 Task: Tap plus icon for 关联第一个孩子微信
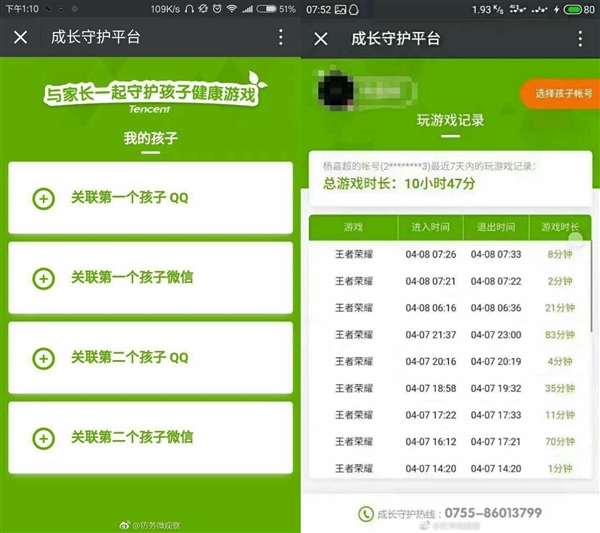[43, 277]
